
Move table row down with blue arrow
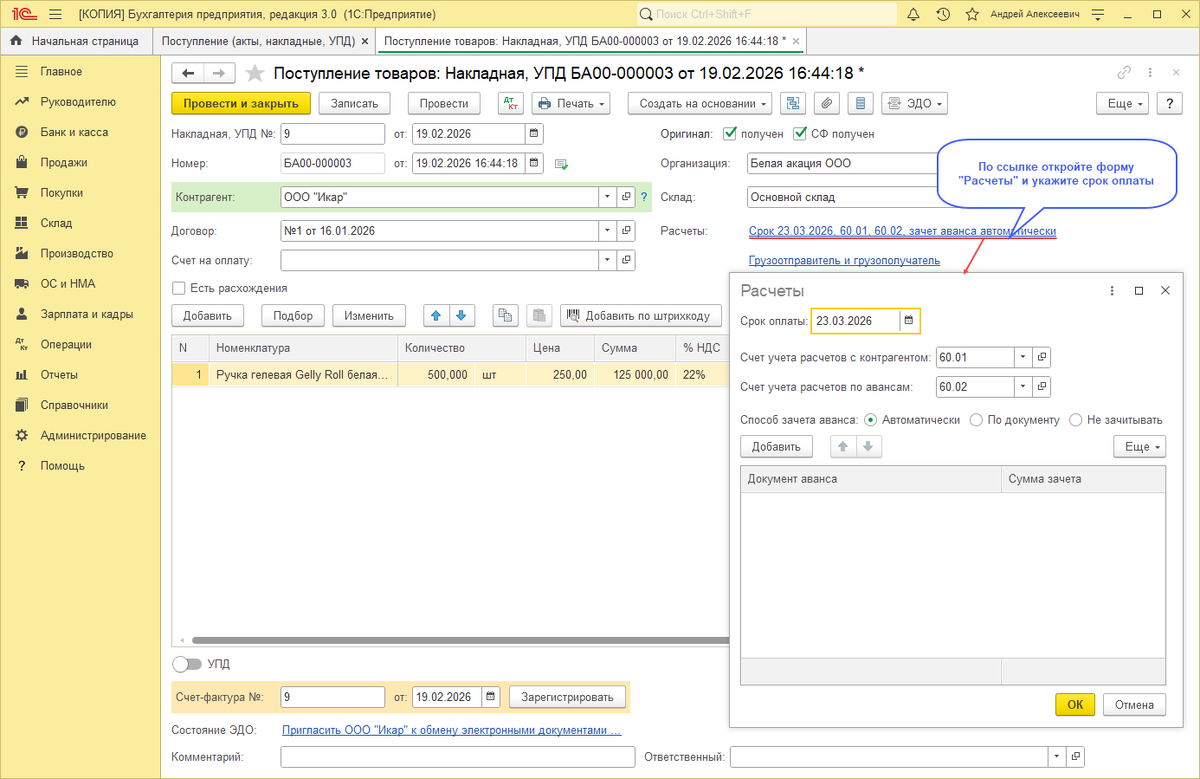460,316
